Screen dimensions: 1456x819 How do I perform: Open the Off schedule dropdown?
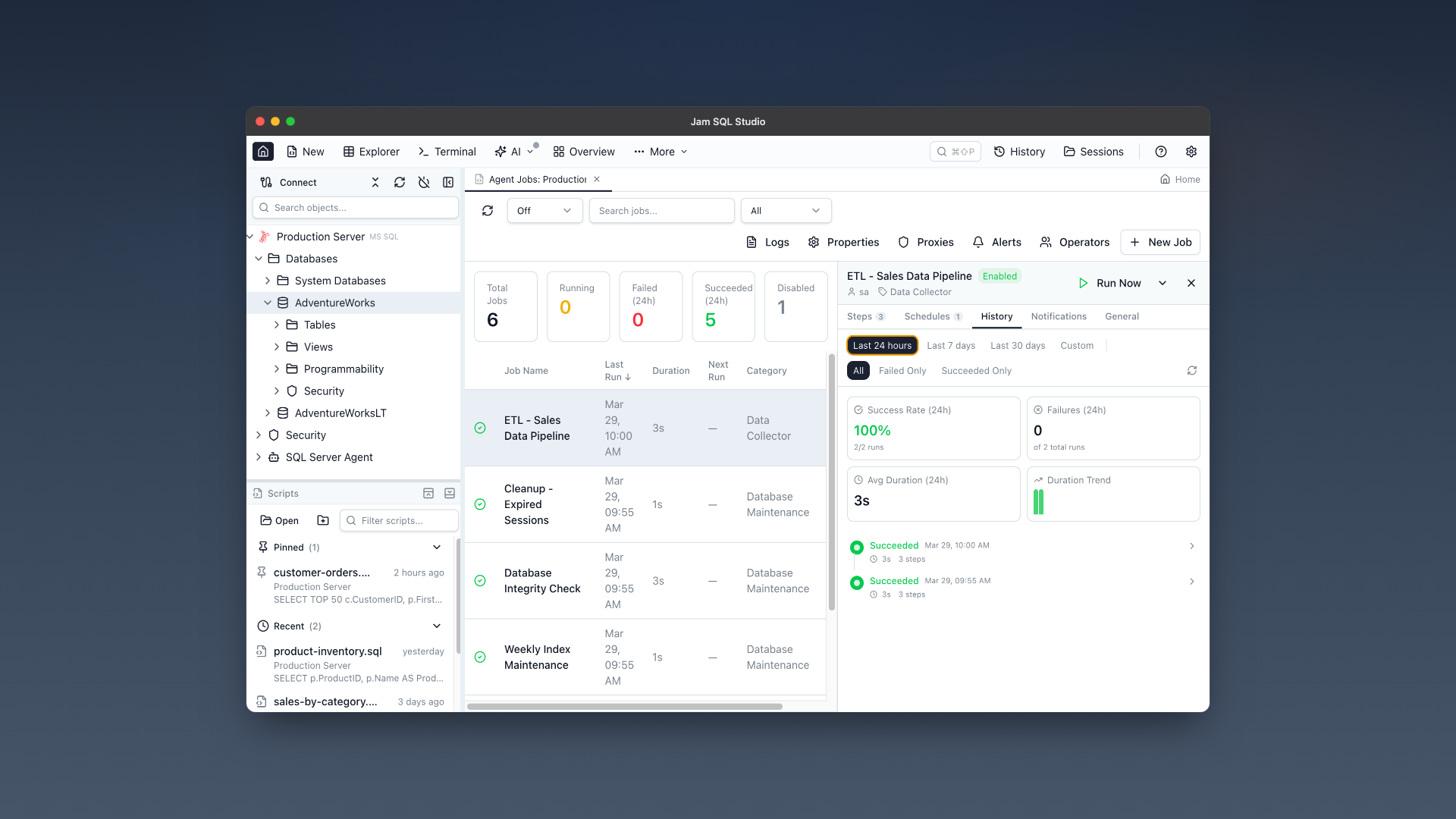tap(544, 210)
